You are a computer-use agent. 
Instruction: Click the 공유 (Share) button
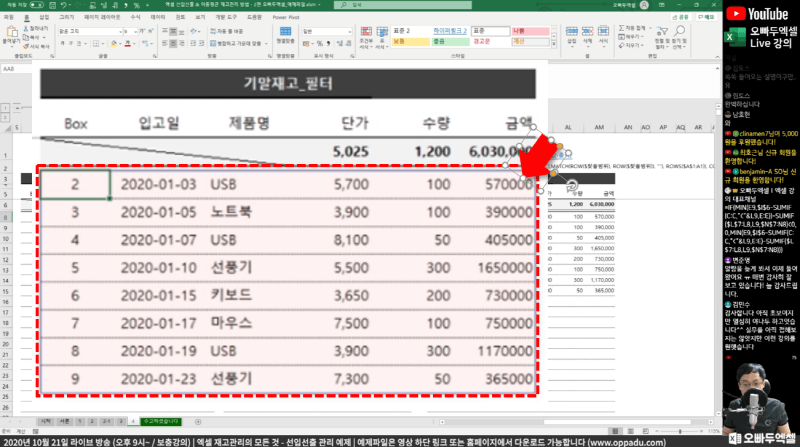tap(681, 17)
